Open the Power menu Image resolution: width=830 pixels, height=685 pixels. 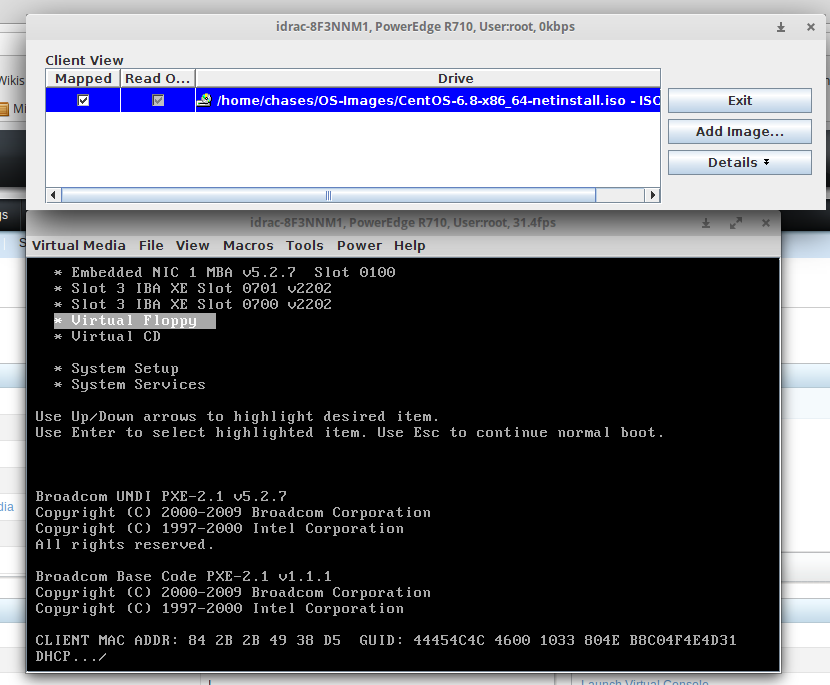tap(359, 245)
